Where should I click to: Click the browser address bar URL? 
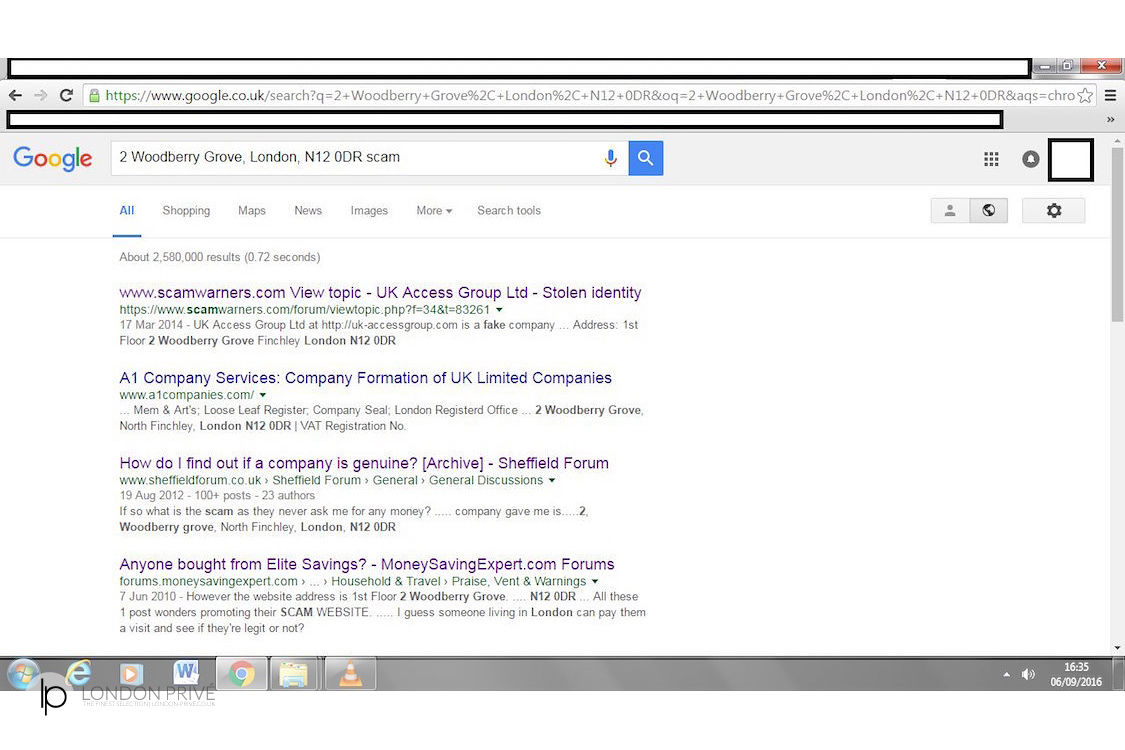[590, 95]
